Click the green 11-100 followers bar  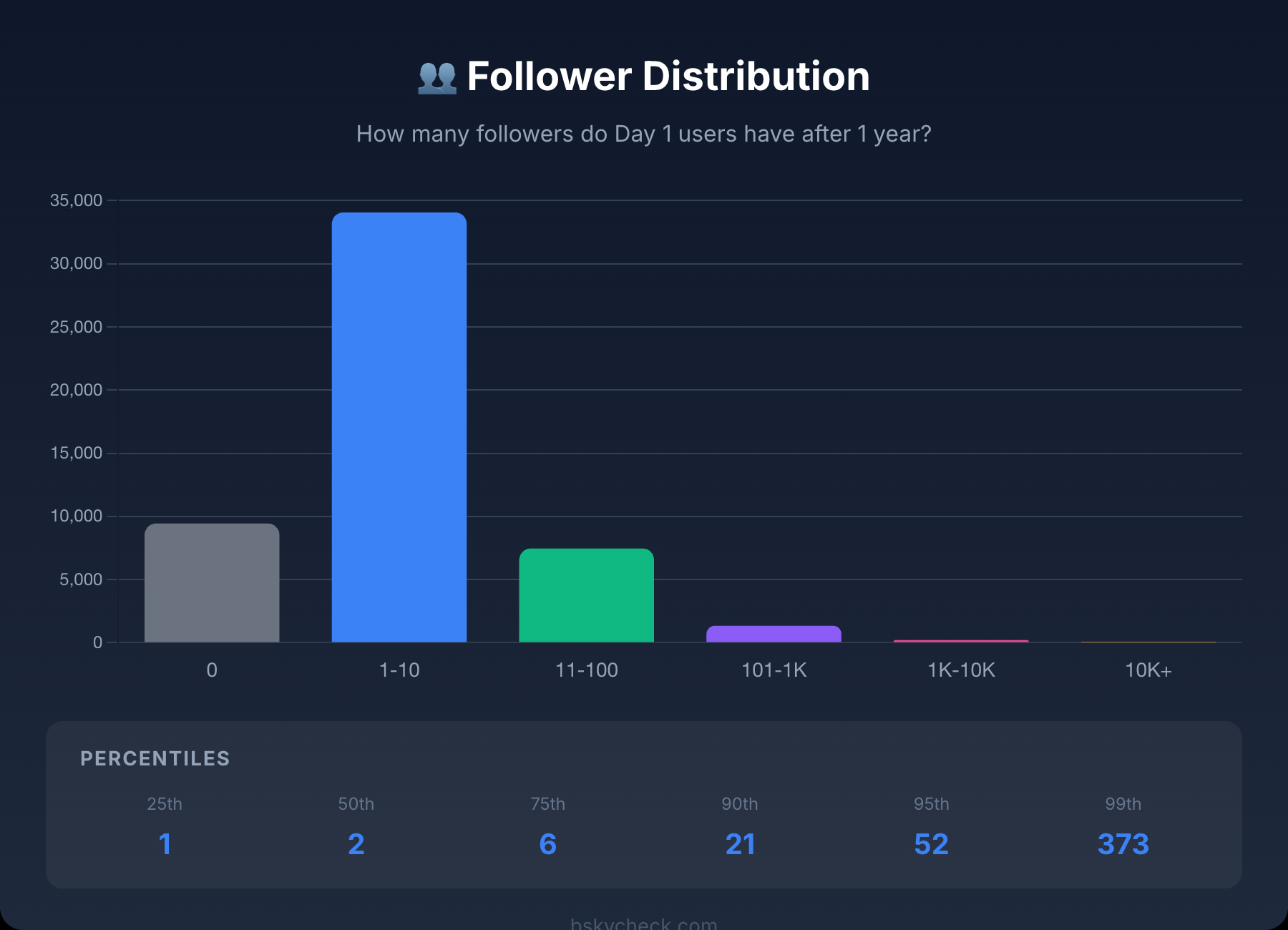tap(586, 595)
